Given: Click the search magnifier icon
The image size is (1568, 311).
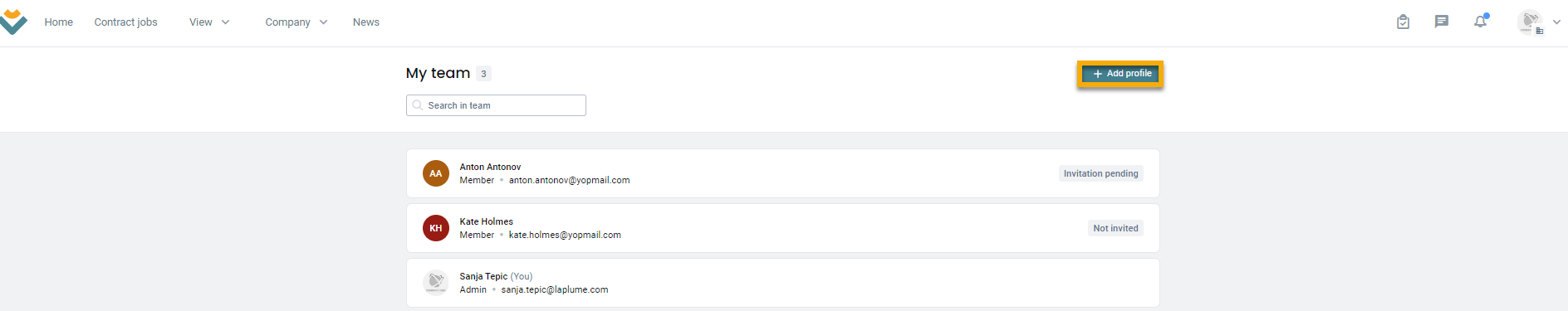Looking at the screenshot, I should click(418, 105).
